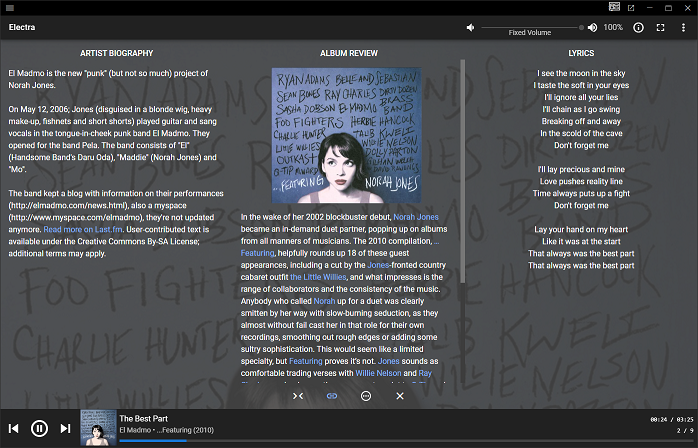Click the 'ARTIST BIOGRAPHY' heading
Image resolution: width=698 pixels, height=448 pixels.
point(117,53)
